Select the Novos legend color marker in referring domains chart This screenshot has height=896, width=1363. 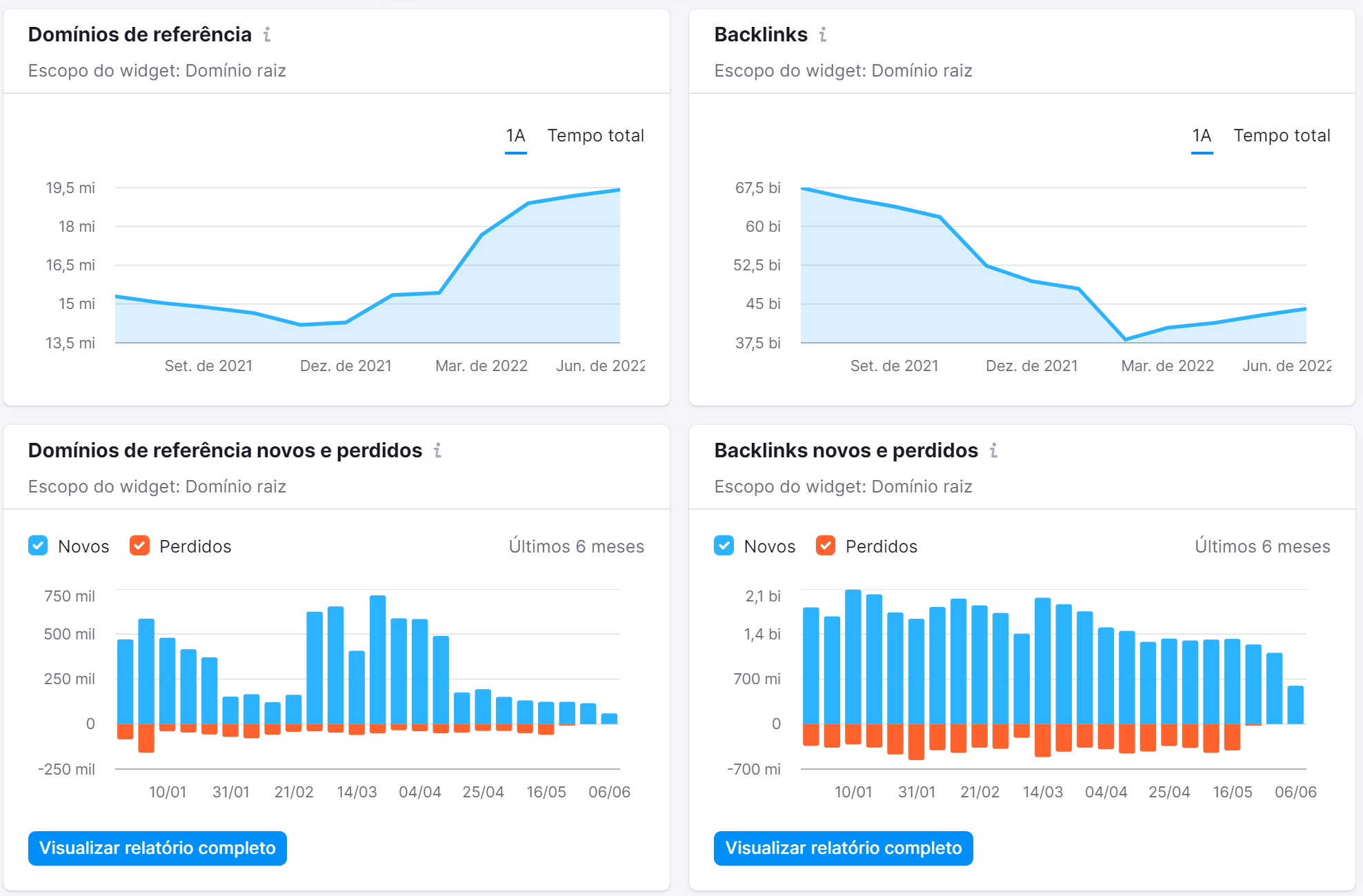pyautogui.click(x=39, y=546)
